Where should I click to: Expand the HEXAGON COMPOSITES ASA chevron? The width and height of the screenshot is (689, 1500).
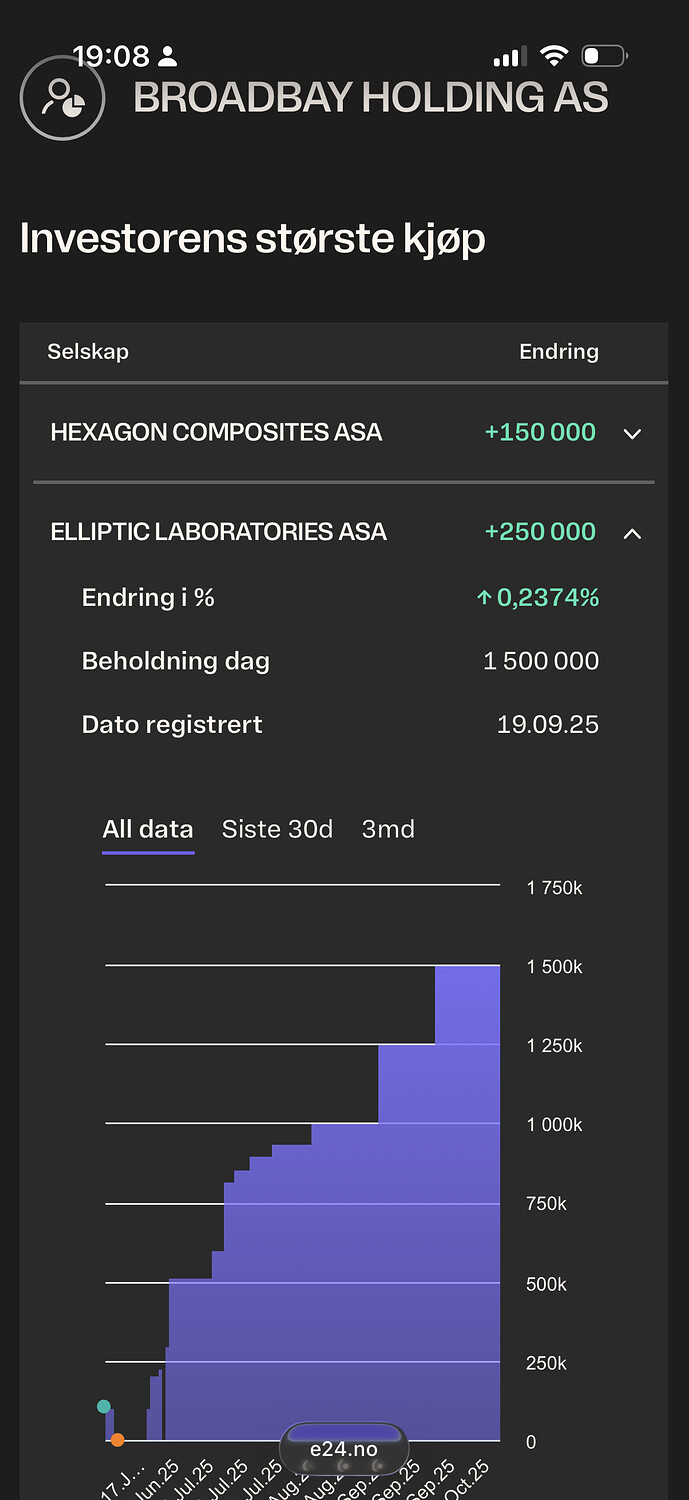[632, 434]
